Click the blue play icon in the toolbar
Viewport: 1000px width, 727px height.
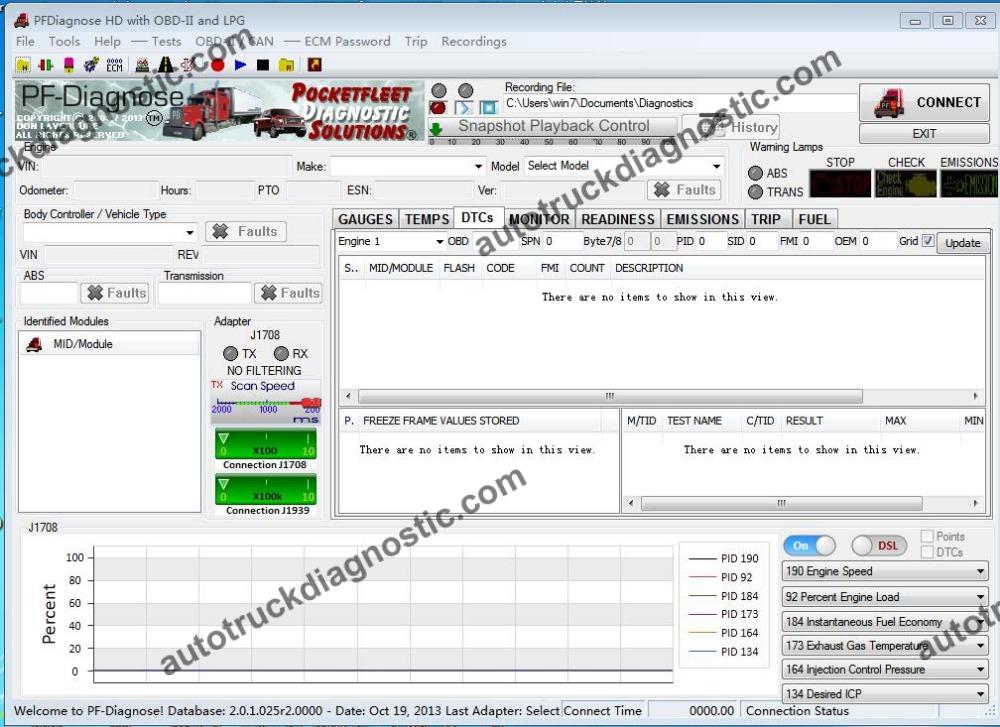pos(241,63)
